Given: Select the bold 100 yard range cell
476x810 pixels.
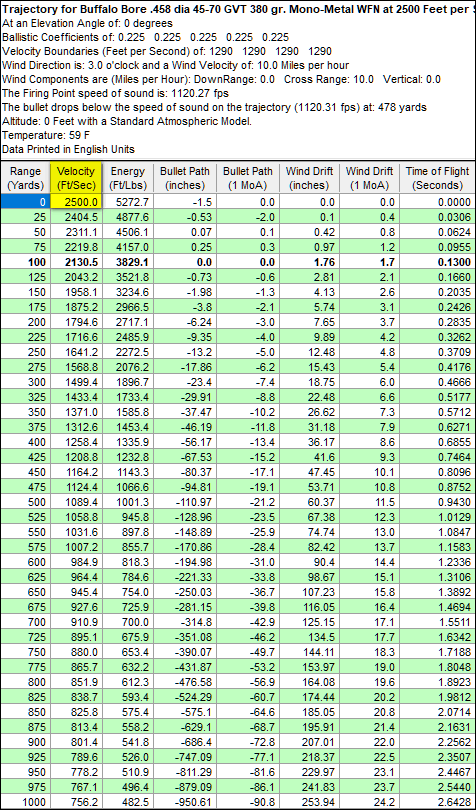Looking at the screenshot, I should 25,262.
